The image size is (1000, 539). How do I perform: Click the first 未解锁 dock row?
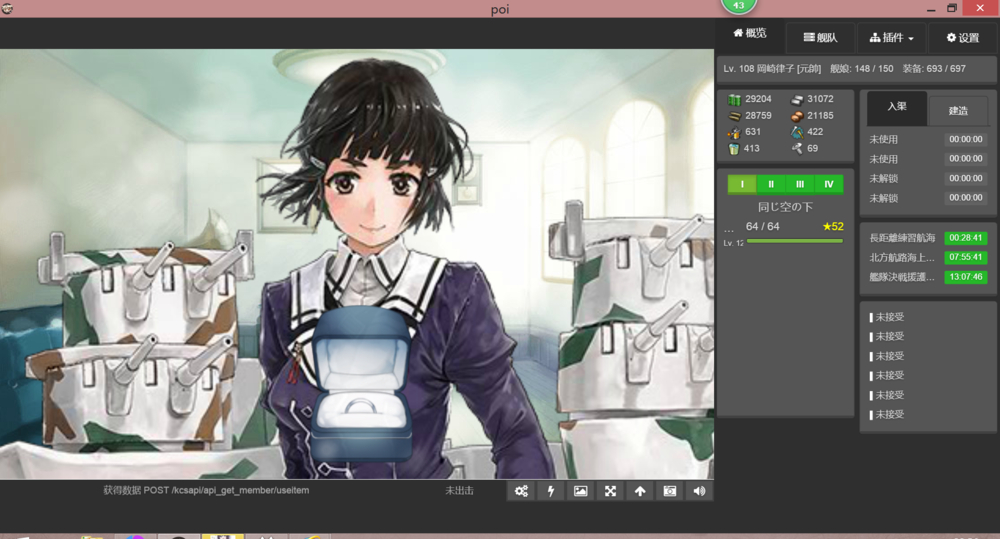pyautogui.click(x=927, y=179)
